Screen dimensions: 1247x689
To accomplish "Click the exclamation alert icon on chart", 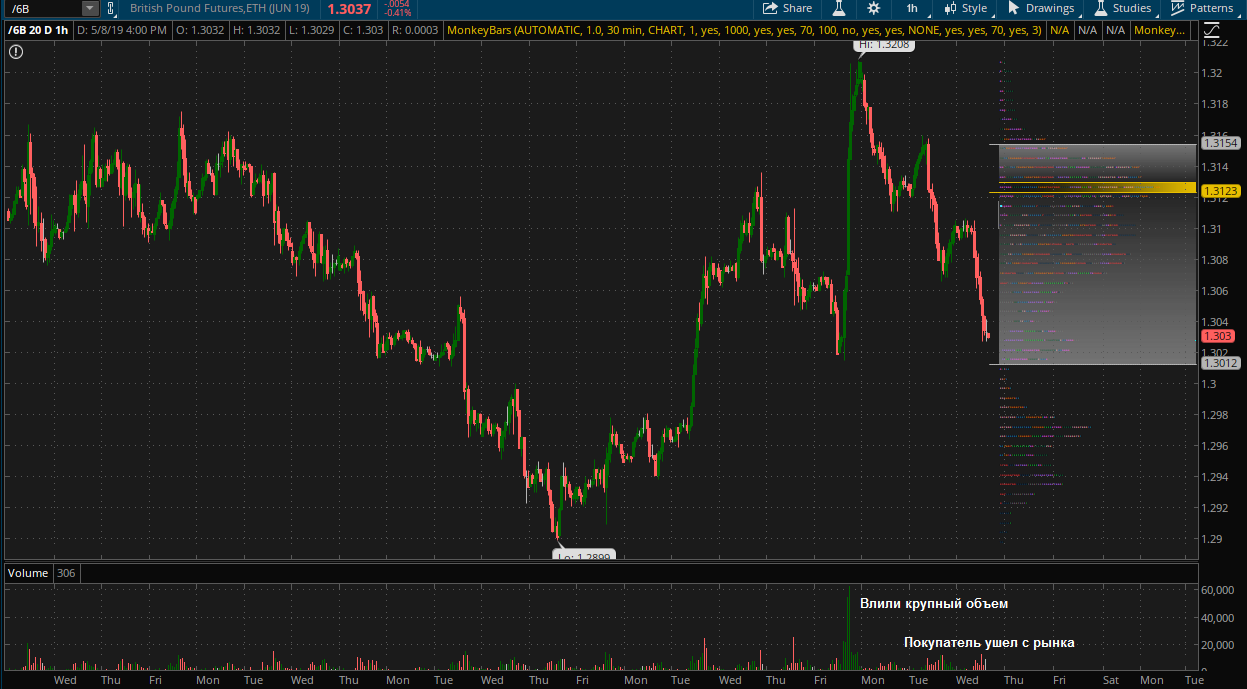I will click(16, 49).
